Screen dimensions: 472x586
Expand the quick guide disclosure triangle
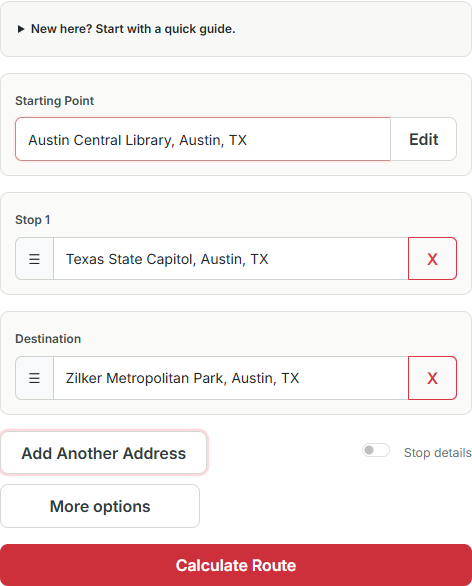pos(21,29)
